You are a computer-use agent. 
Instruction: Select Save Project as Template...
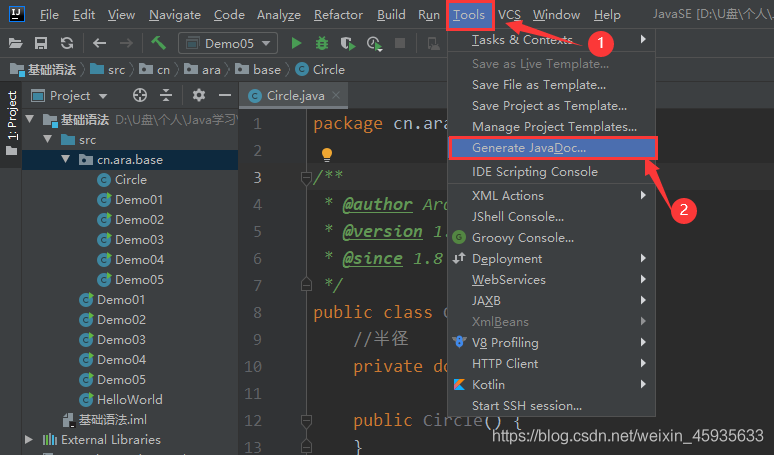(551, 106)
